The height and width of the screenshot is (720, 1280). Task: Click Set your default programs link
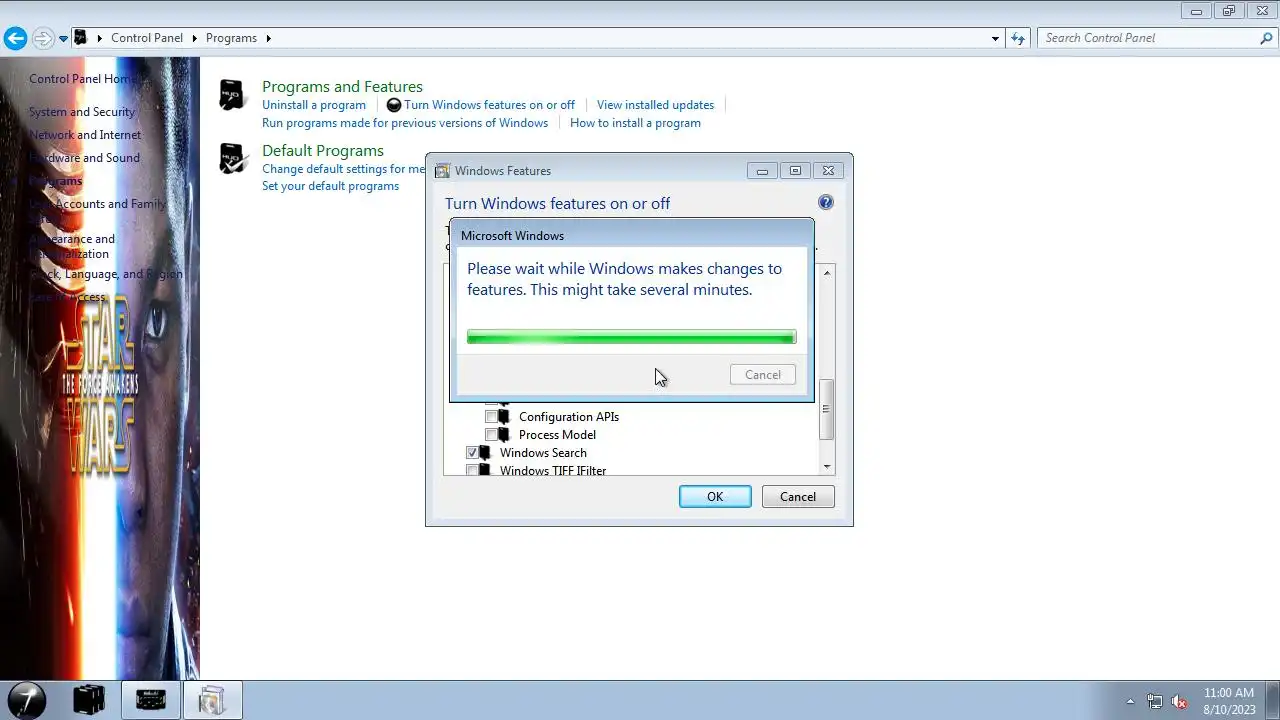click(x=330, y=186)
